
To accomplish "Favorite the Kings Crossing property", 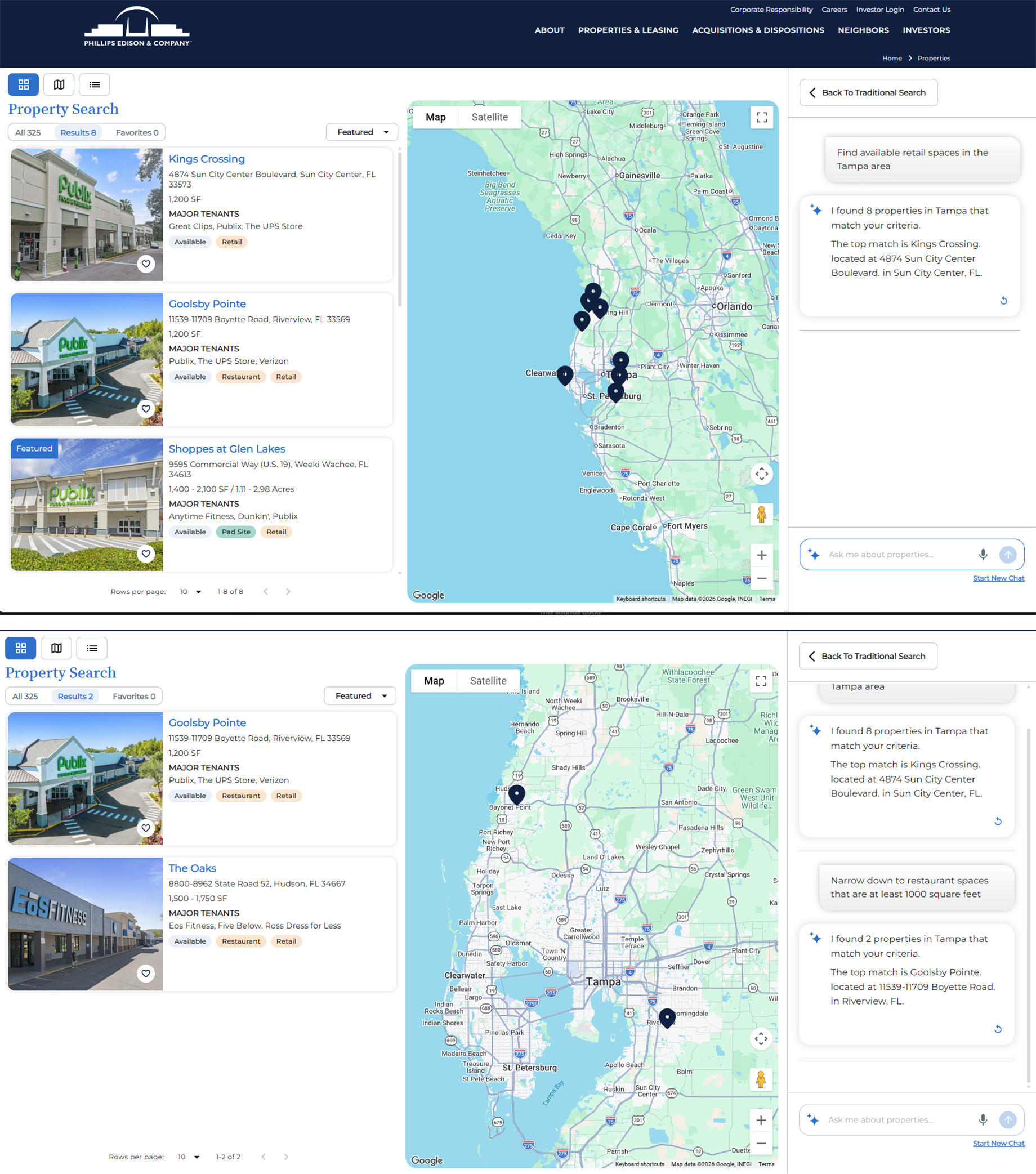I will [x=146, y=264].
